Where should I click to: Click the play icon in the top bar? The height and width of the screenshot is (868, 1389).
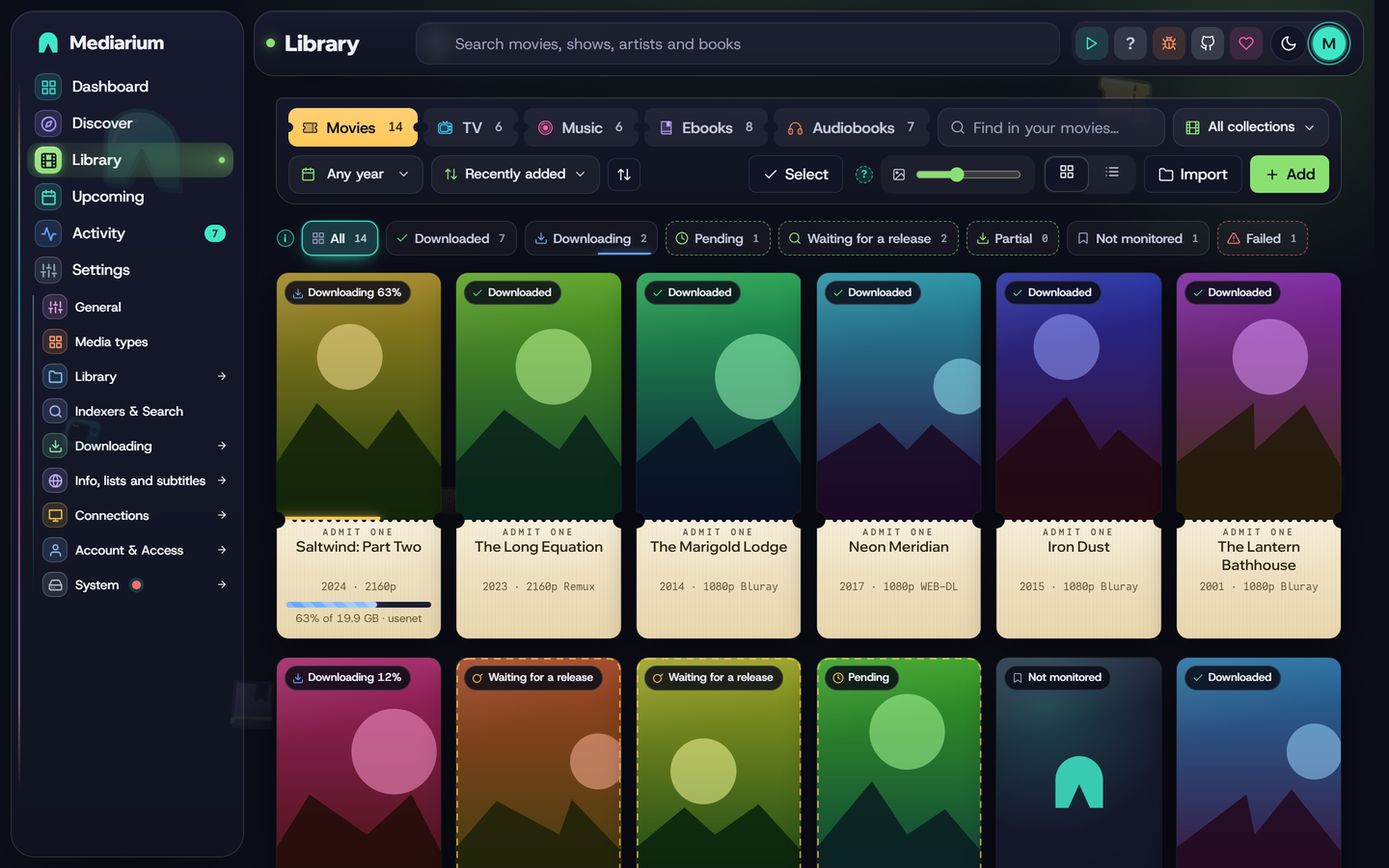point(1091,43)
